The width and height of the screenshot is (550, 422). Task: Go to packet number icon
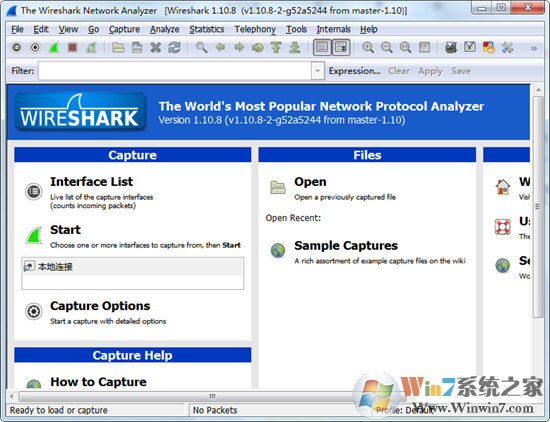coord(258,47)
